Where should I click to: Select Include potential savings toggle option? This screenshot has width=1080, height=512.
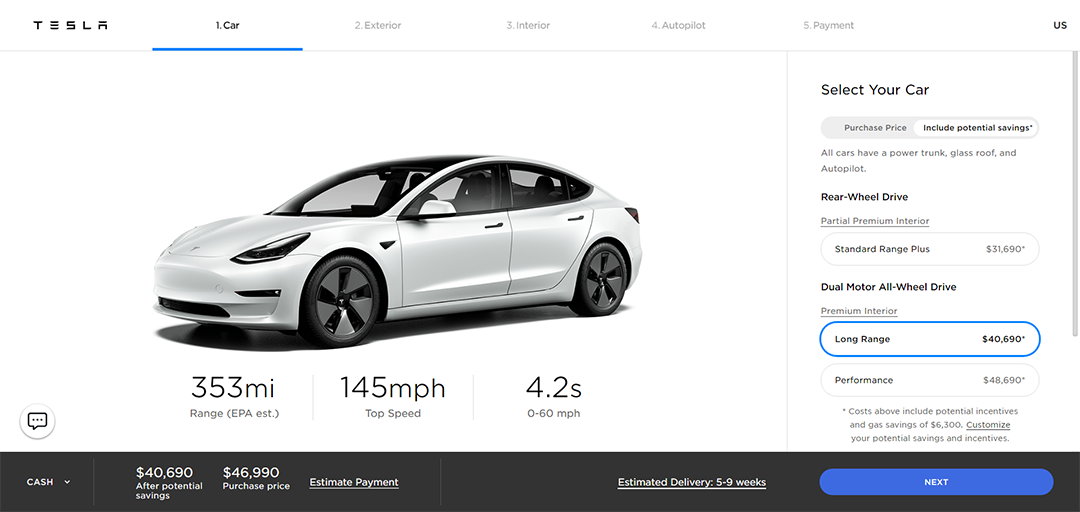977,128
